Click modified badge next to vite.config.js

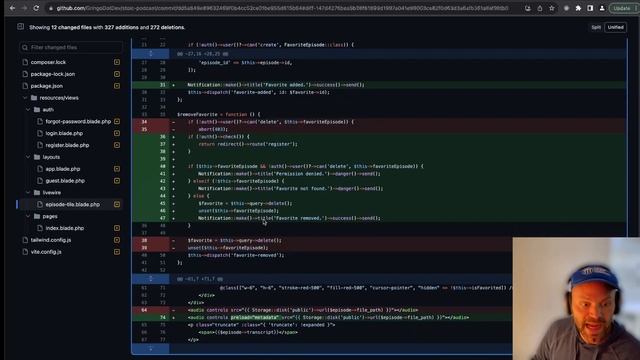point(117,251)
